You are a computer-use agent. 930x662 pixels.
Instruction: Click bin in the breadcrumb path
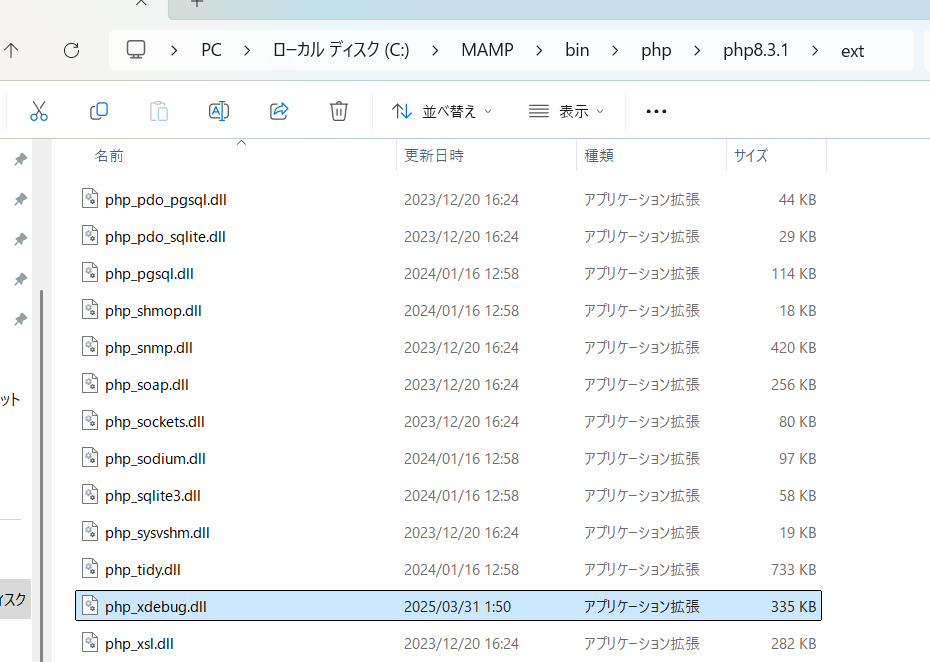coord(577,50)
